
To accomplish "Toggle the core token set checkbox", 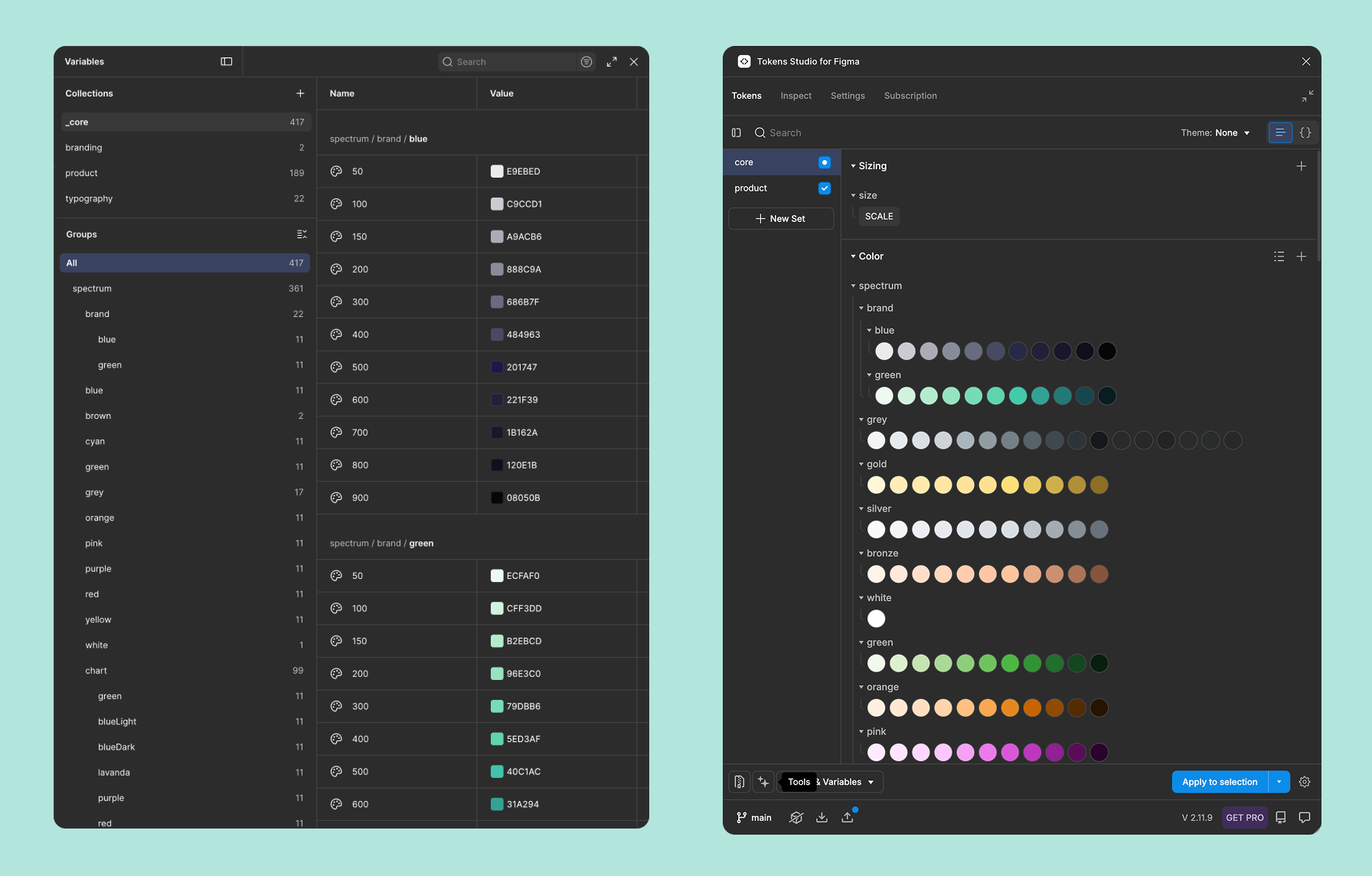I will click(x=825, y=162).
